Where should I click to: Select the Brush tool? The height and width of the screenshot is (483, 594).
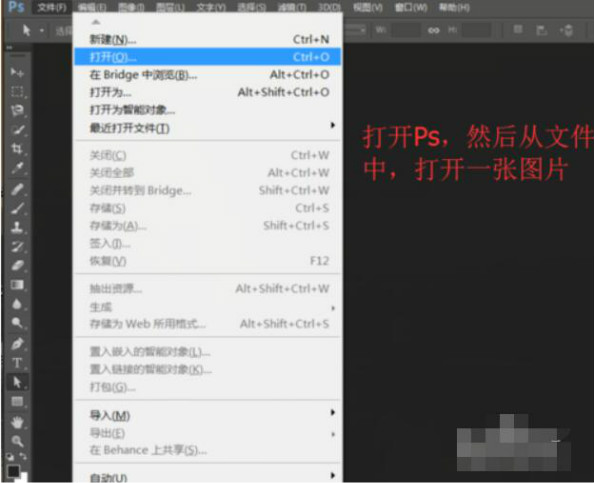click(x=17, y=208)
